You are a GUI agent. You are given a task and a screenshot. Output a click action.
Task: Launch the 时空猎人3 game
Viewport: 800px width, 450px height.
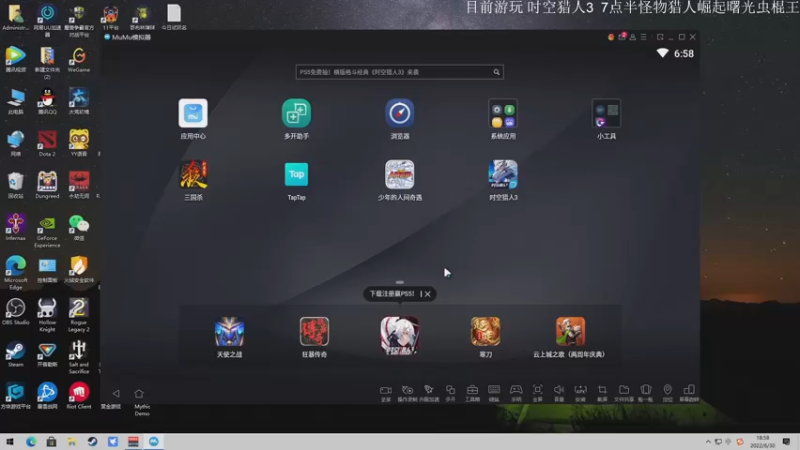503,174
